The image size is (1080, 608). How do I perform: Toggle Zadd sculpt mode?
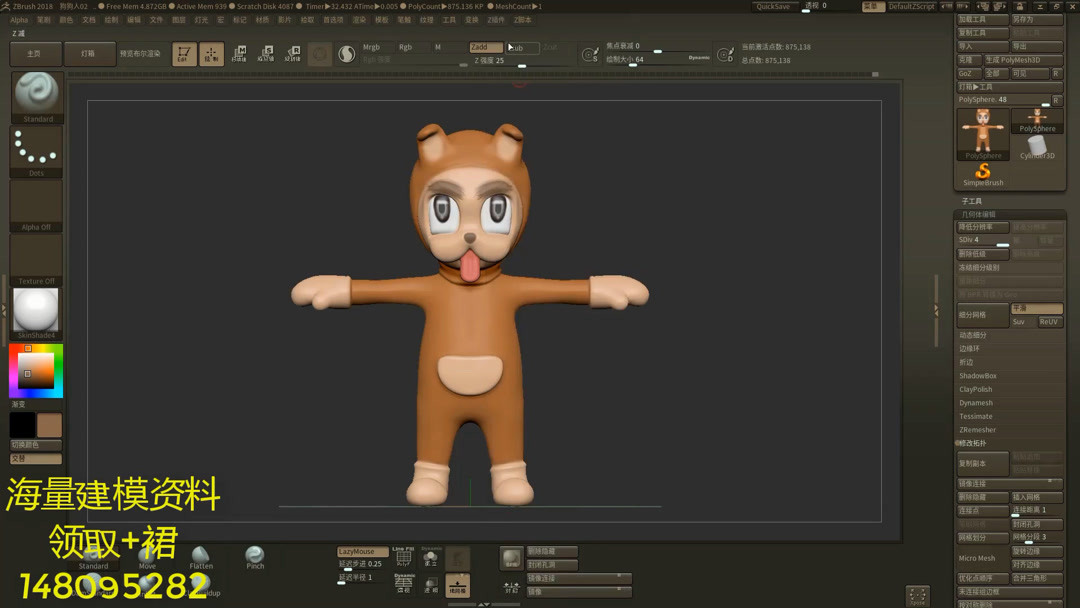(x=485, y=47)
